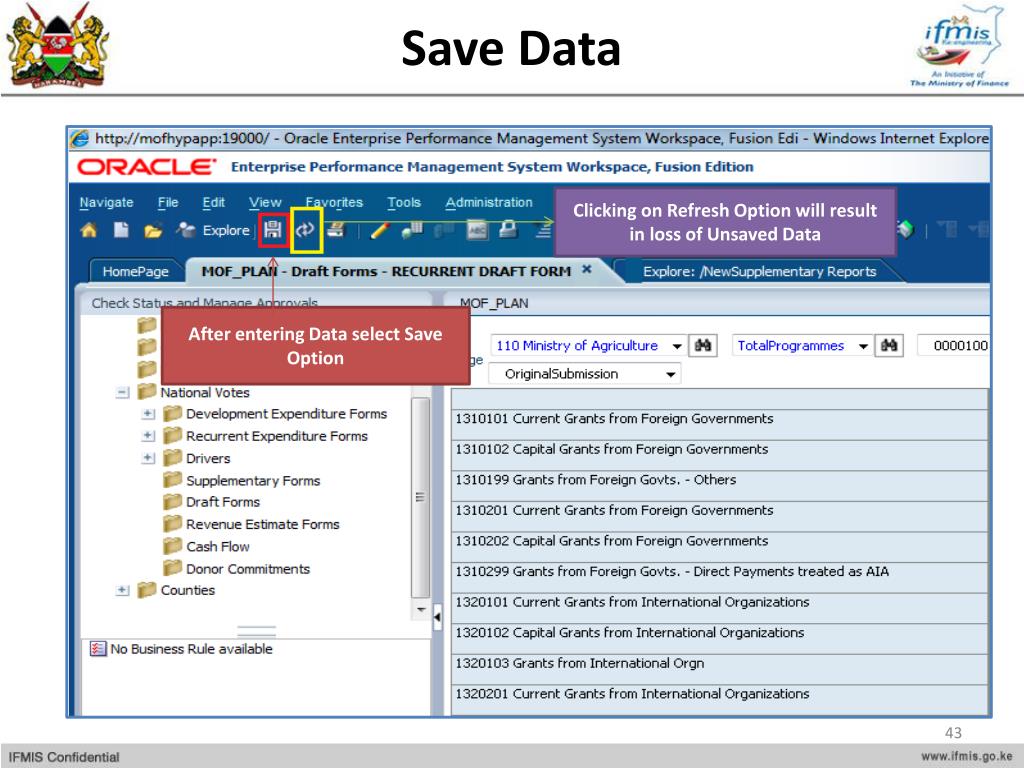Open the Administration menu

coord(489,202)
